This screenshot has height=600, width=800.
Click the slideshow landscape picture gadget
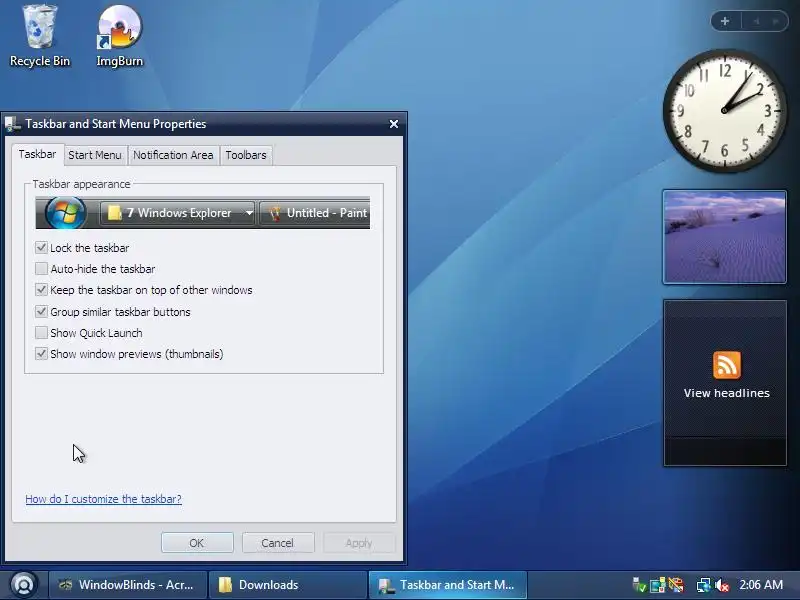724,237
